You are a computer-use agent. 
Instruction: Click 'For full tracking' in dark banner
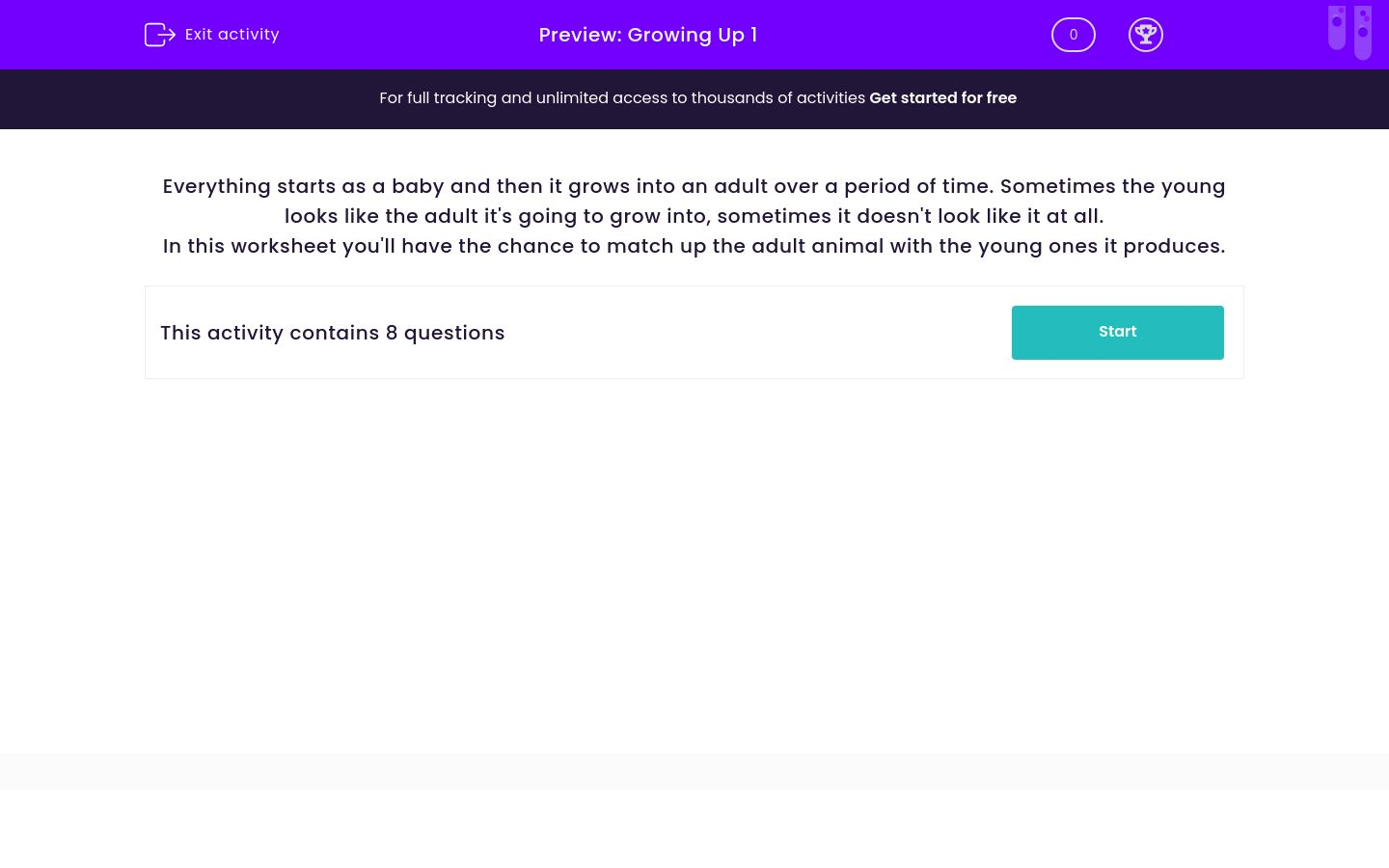pos(437,98)
